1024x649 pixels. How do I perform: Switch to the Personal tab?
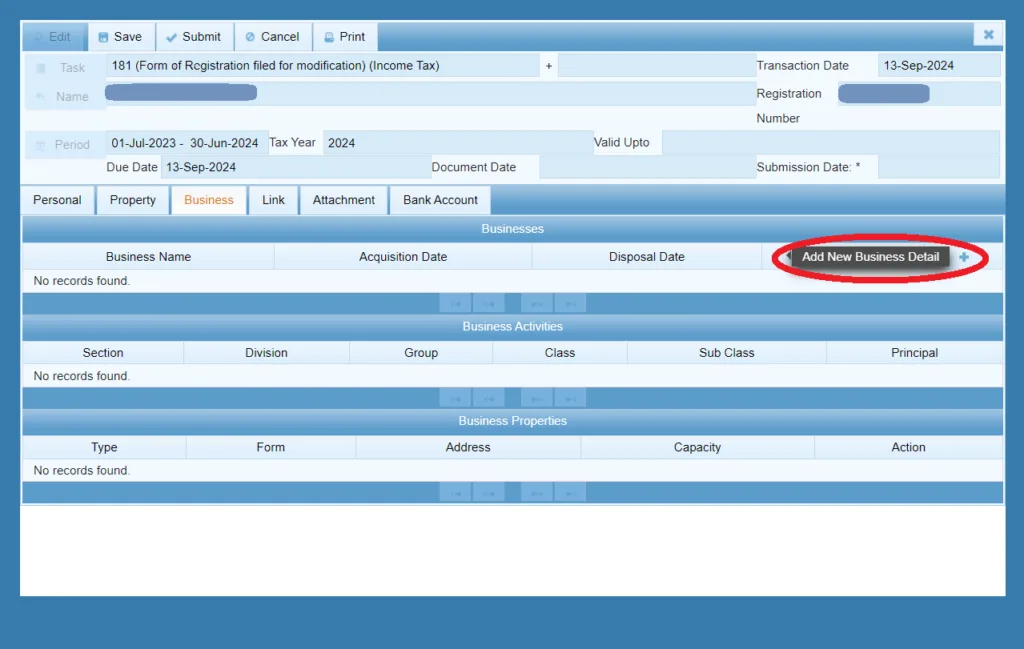57,199
